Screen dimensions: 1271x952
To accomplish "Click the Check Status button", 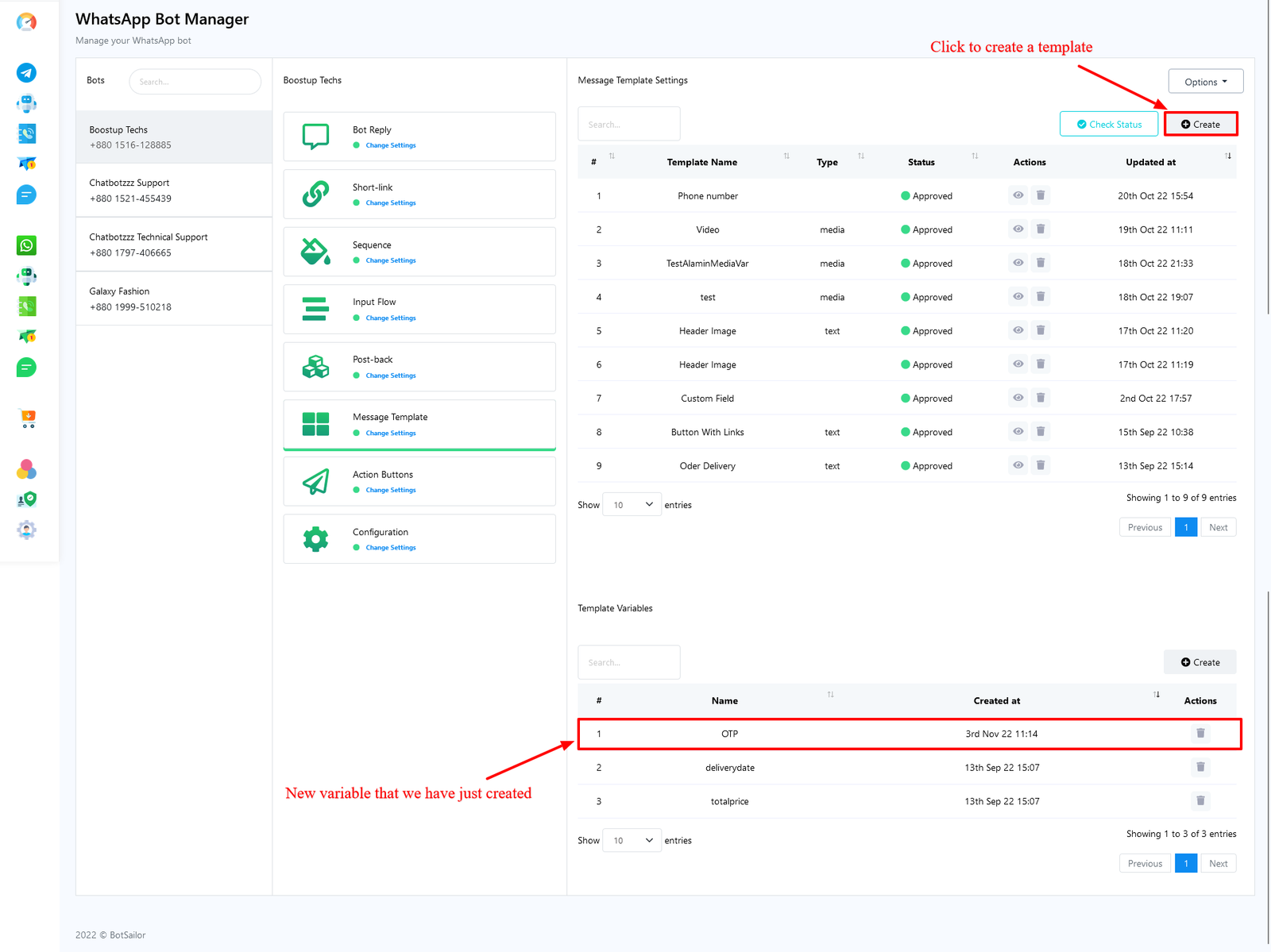I will tap(1108, 124).
